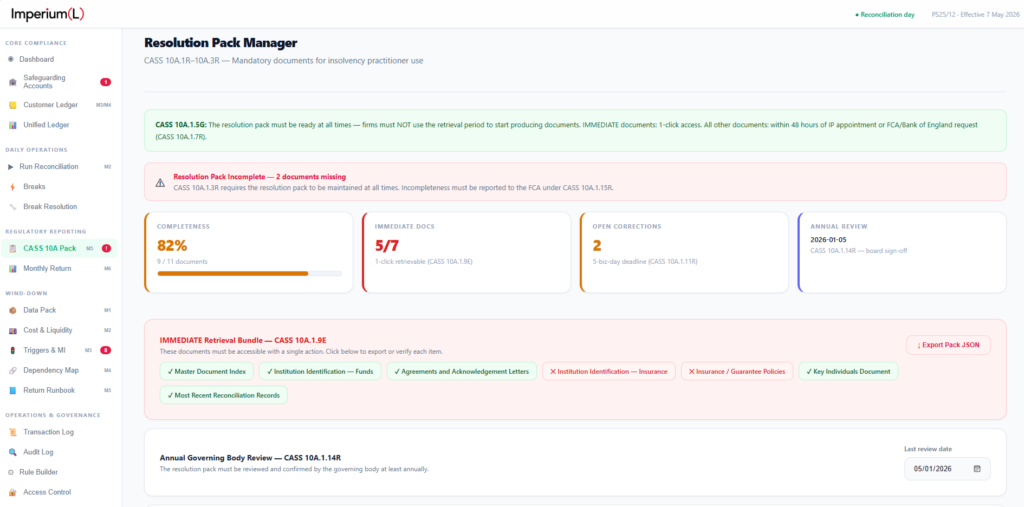The image size is (1024, 507).
Task: Open Safeguarding Accounts section
Action: tap(60, 82)
